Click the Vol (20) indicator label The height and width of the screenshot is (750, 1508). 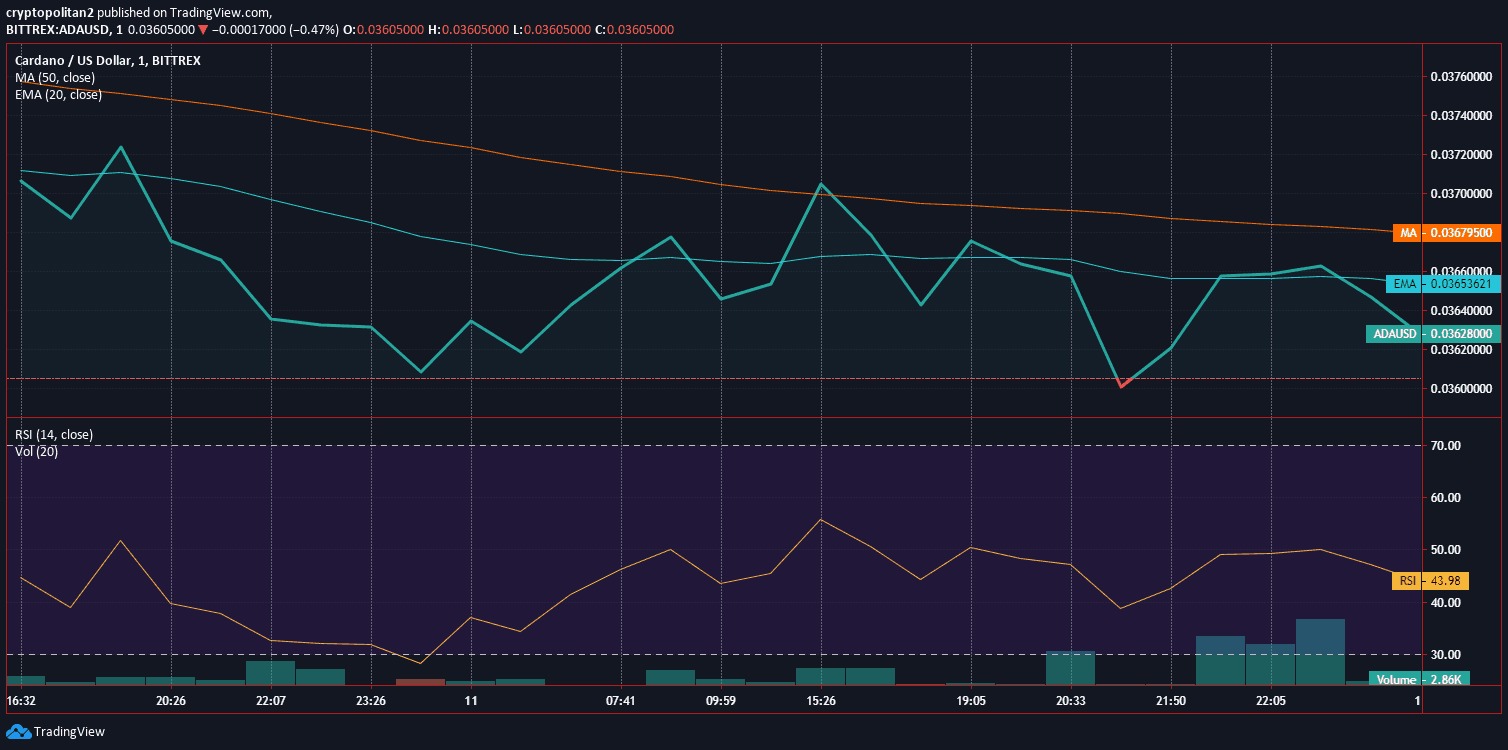point(36,451)
